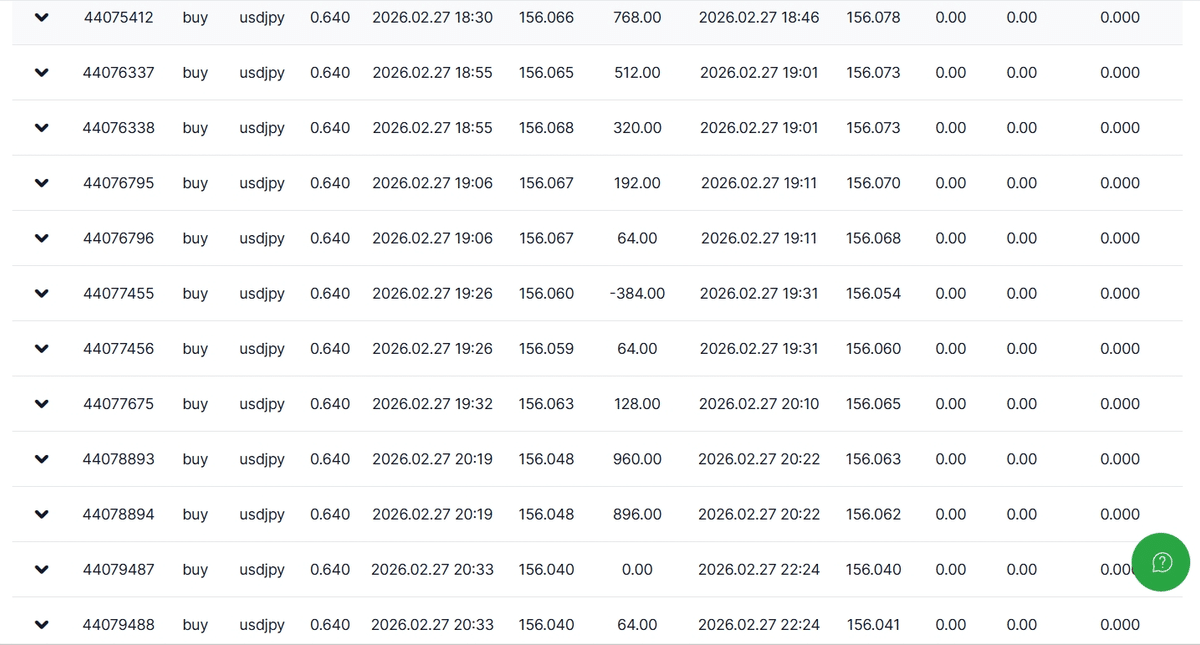Expand order 44076338 details
The width and height of the screenshot is (1200, 645).
42,128
